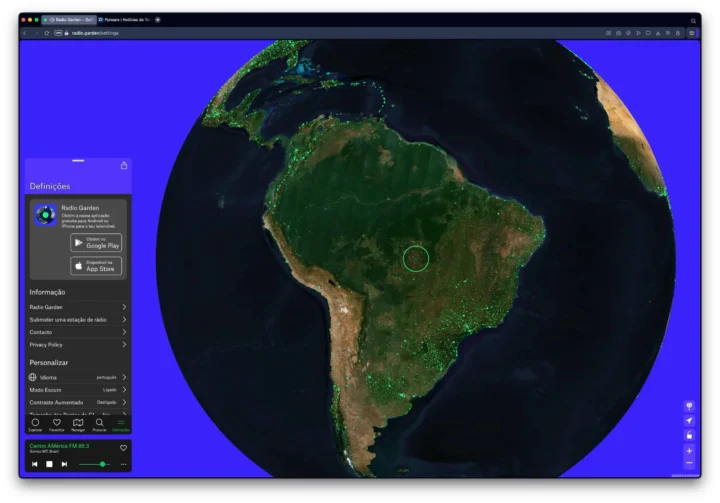
Task: Switch to the Procurar search tab
Action: click(100, 424)
